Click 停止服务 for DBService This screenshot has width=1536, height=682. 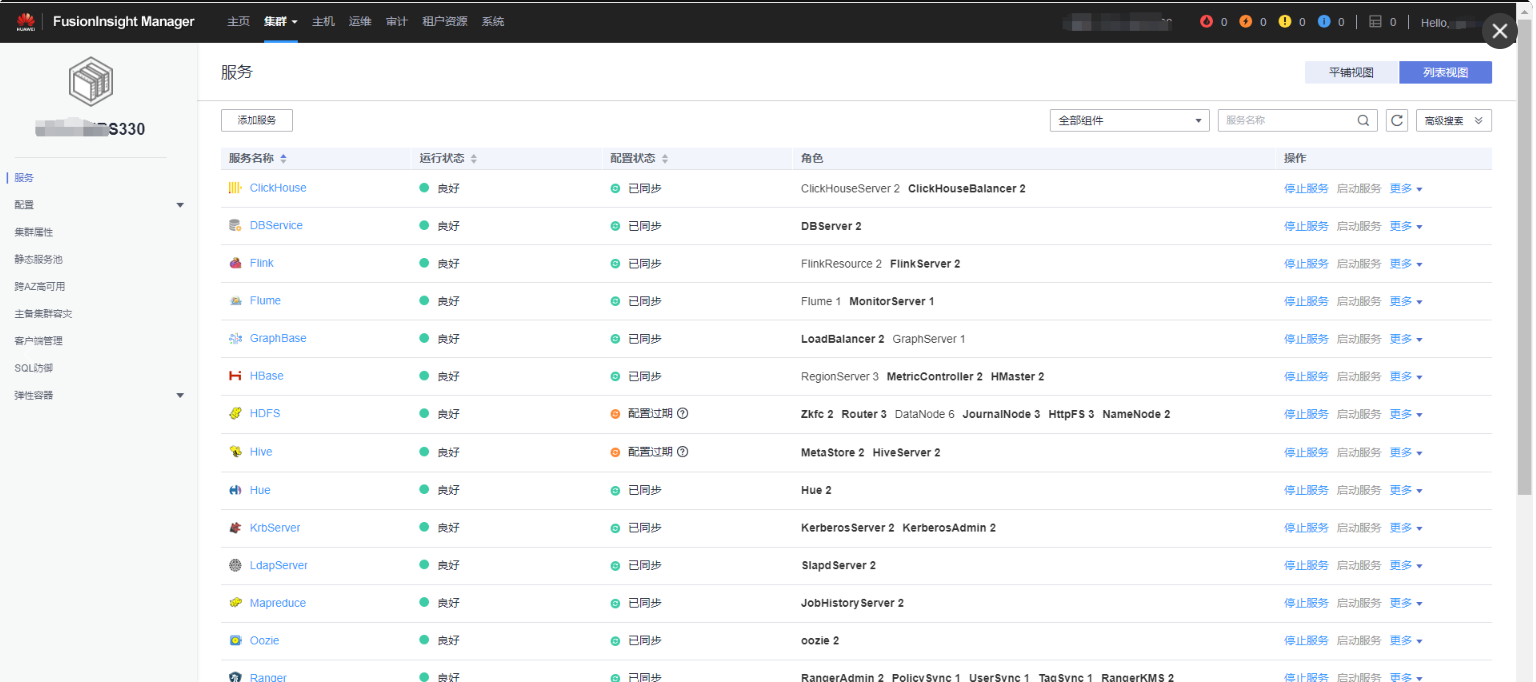[x=1306, y=226]
